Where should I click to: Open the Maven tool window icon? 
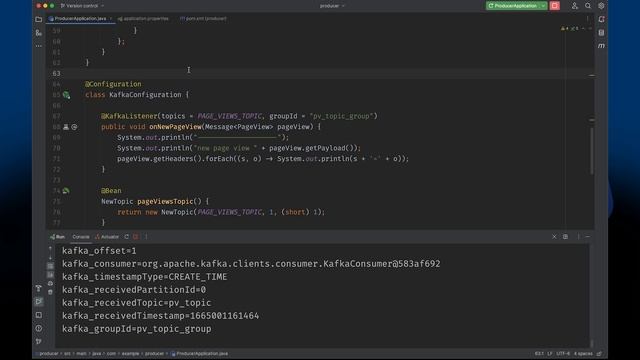601,46
